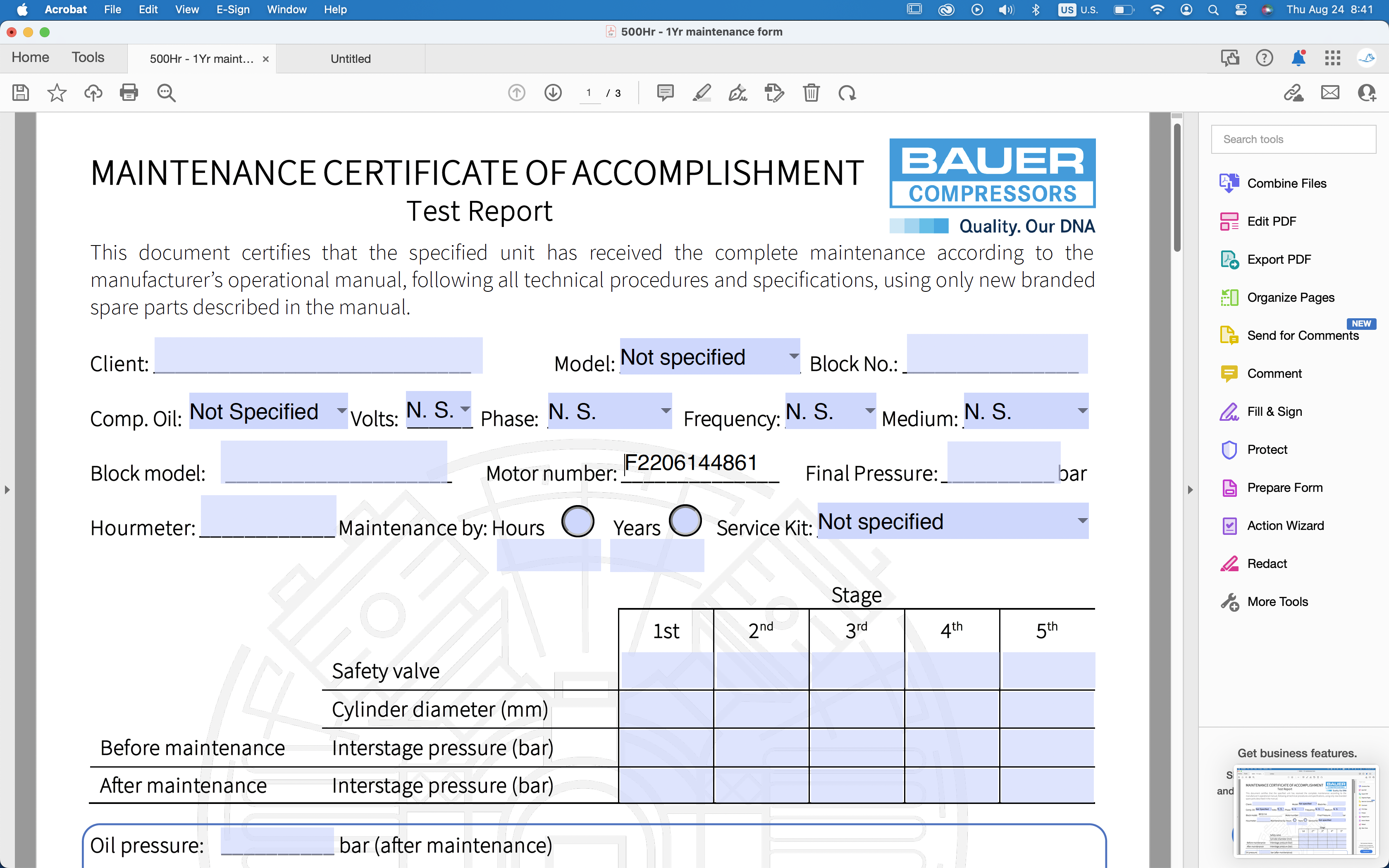Open More Tools
The height and width of the screenshot is (868, 1389).
tap(1277, 602)
